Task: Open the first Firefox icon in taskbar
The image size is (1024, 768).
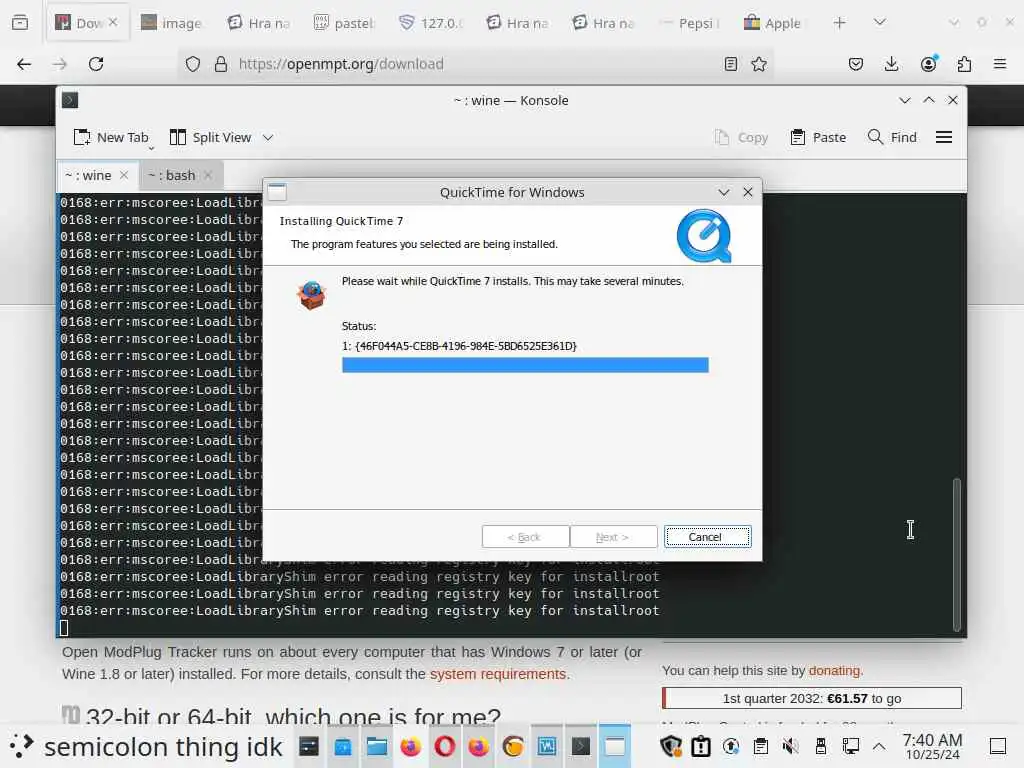Action: pyautogui.click(x=411, y=746)
